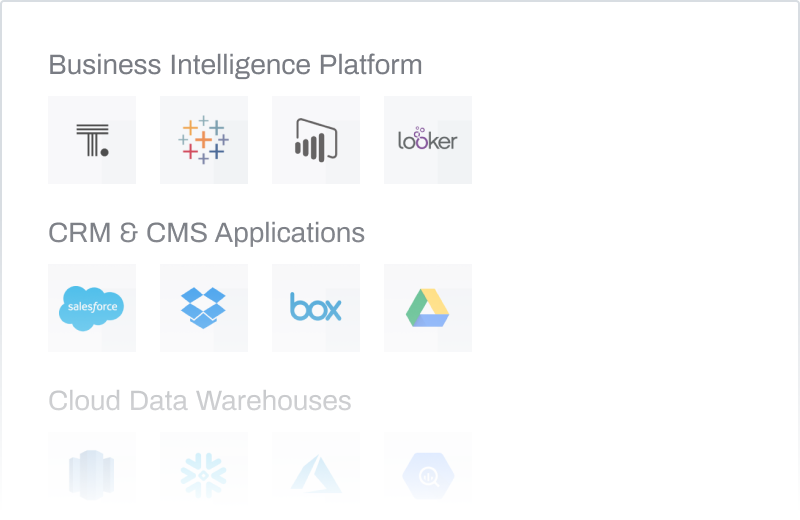Select the Salesforce cloud icon
Screen dimensions: 800x520
(92, 308)
